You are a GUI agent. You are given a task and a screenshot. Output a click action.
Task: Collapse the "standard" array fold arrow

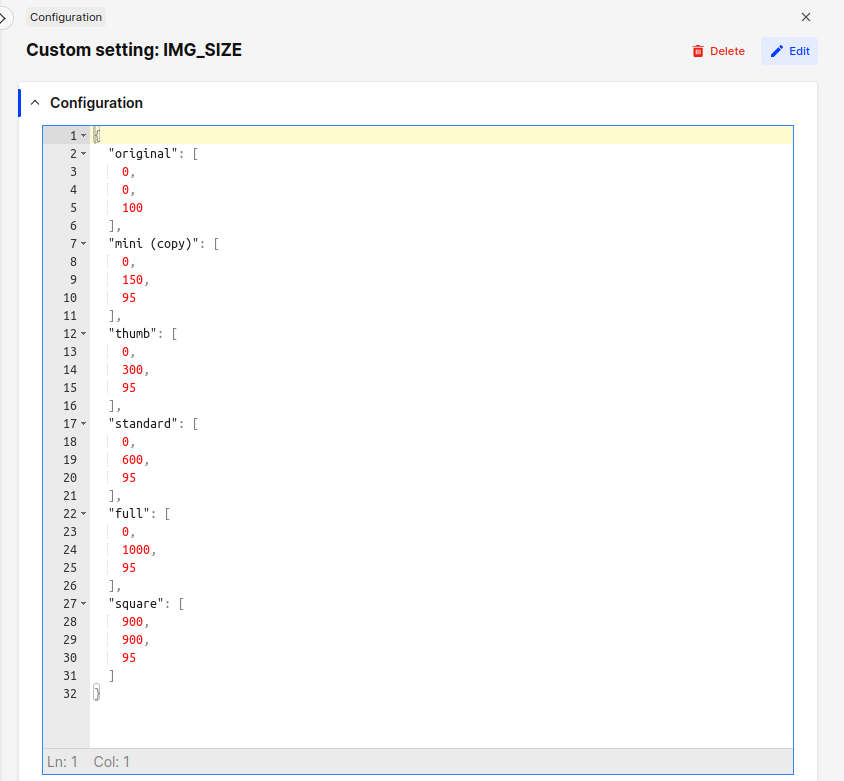[83, 424]
